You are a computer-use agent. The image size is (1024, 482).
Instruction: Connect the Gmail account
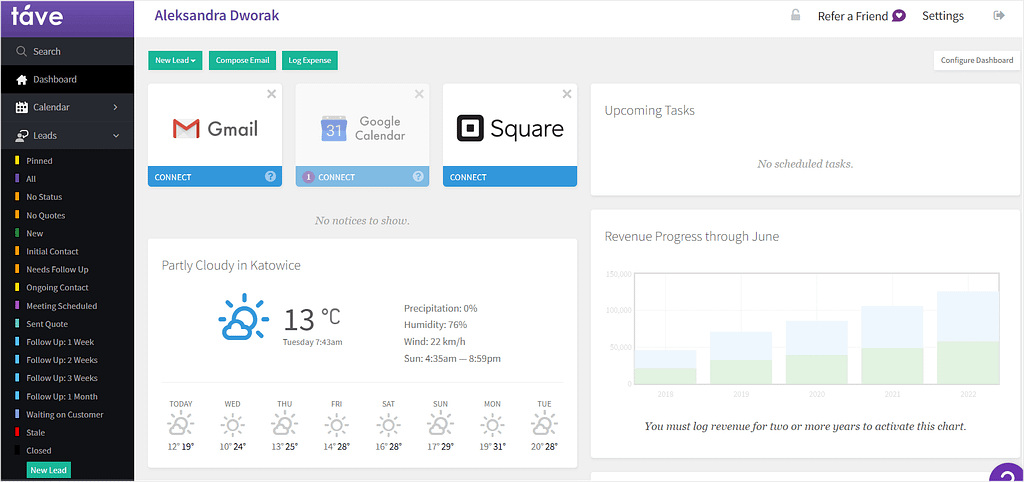[x=215, y=176]
